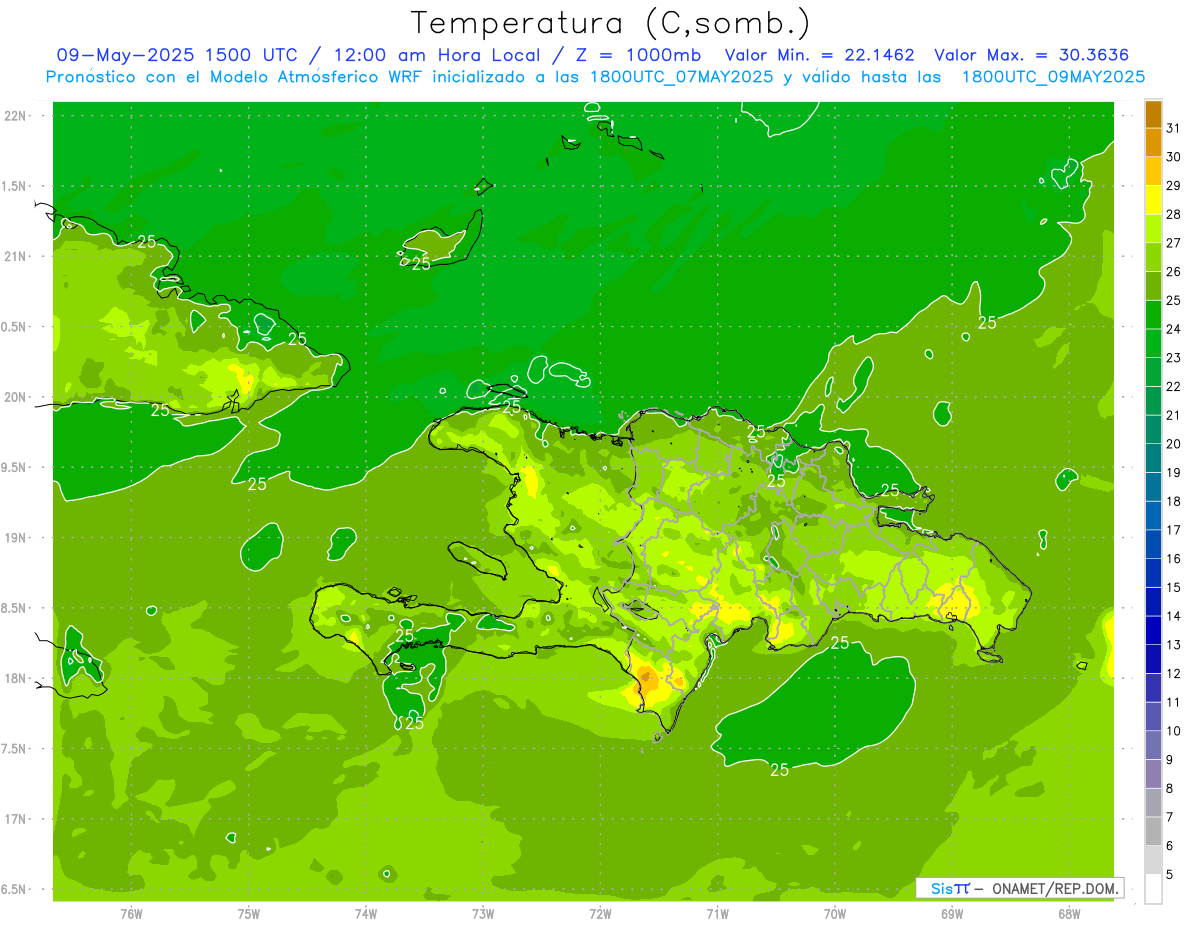Click color bar label 20
1200x927 pixels.
pos(1174,444)
